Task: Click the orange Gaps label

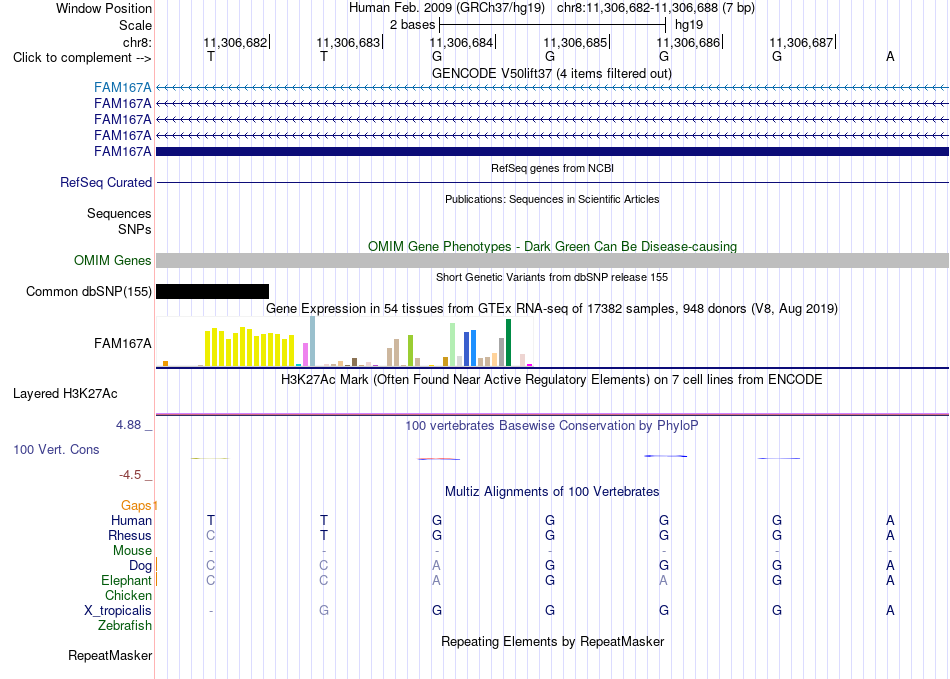Action: 136,505
